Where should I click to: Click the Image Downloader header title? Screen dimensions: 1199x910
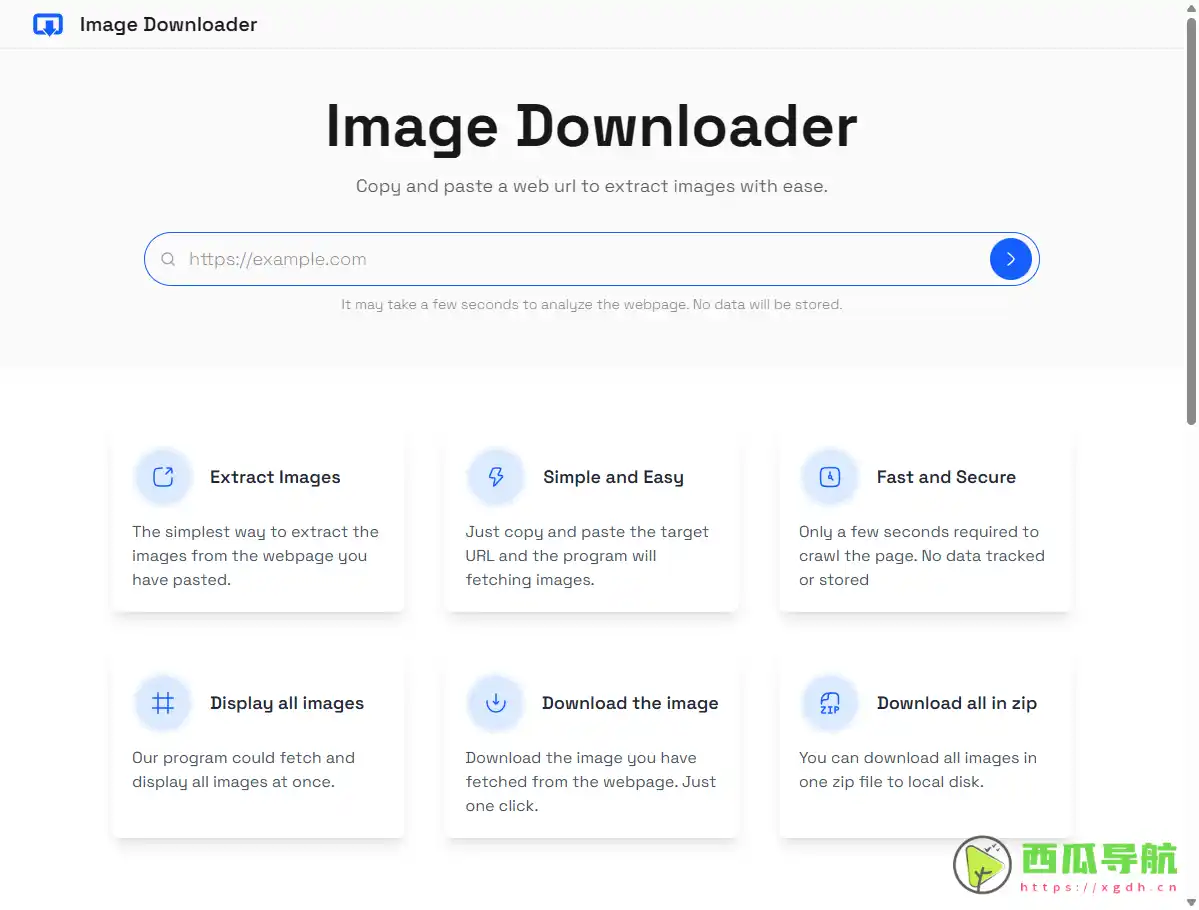[x=168, y=24]
